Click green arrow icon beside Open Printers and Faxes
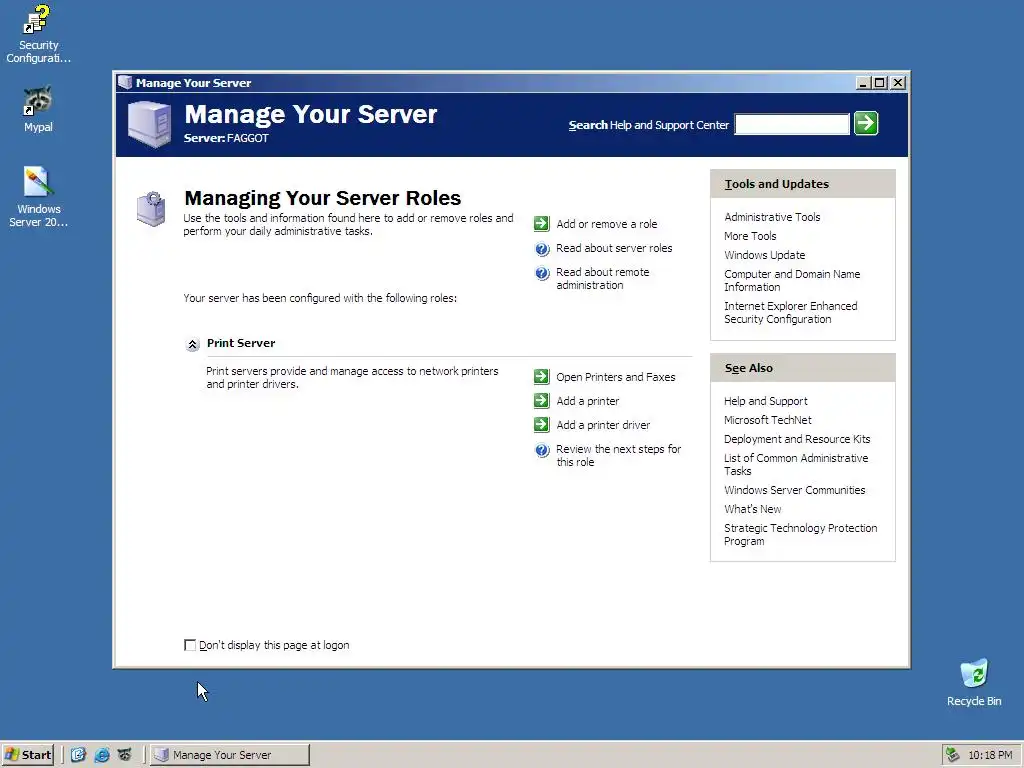 click(541, 376)
